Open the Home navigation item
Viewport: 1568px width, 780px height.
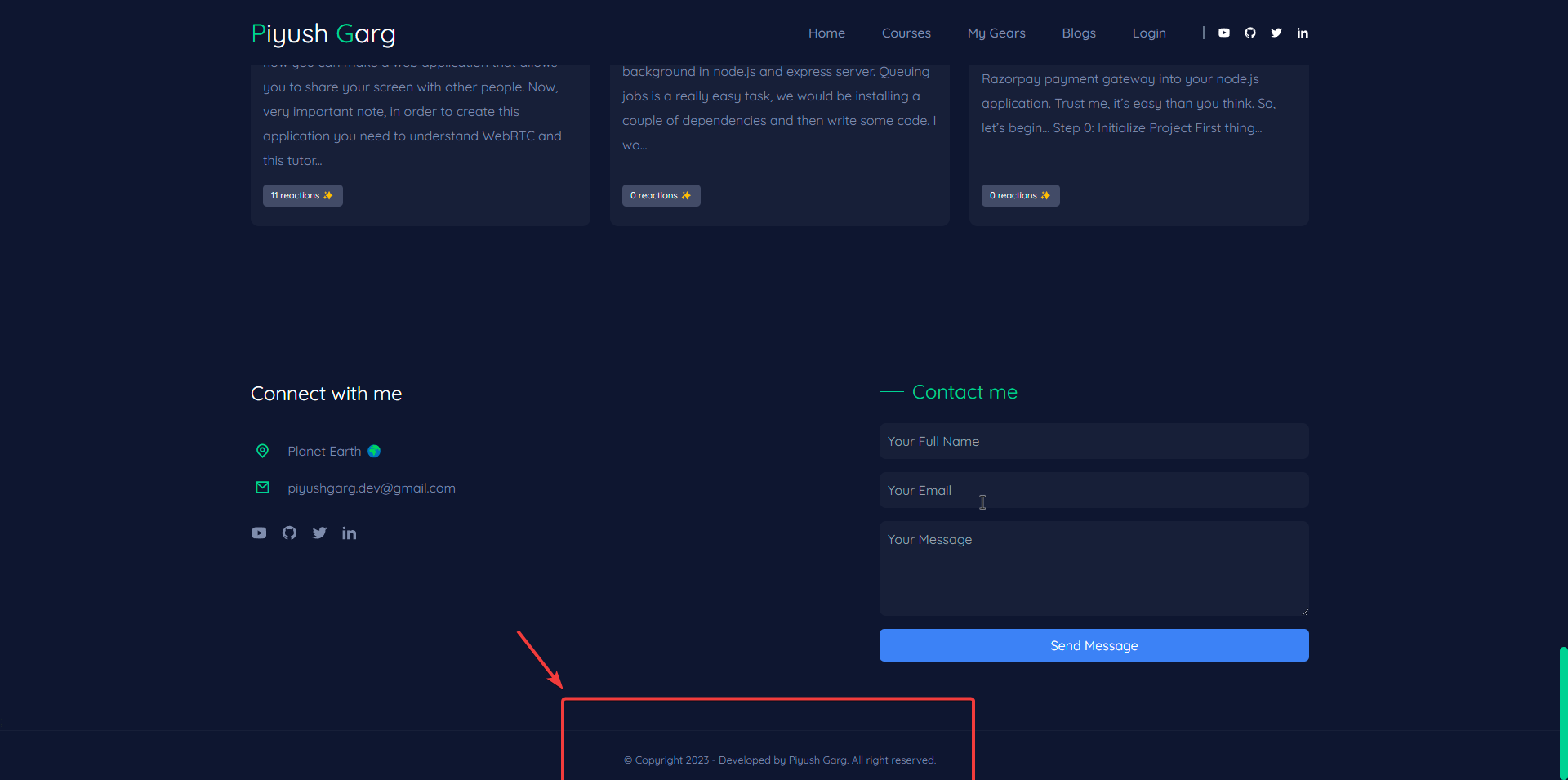click(826, 33)
